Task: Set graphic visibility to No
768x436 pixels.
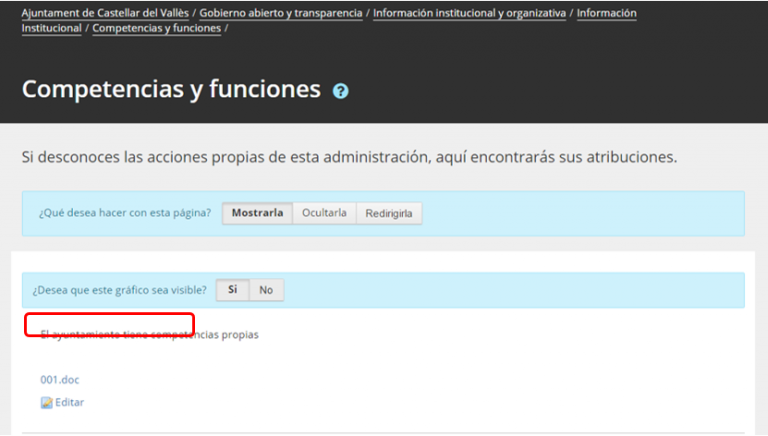Action: (266, 290)
